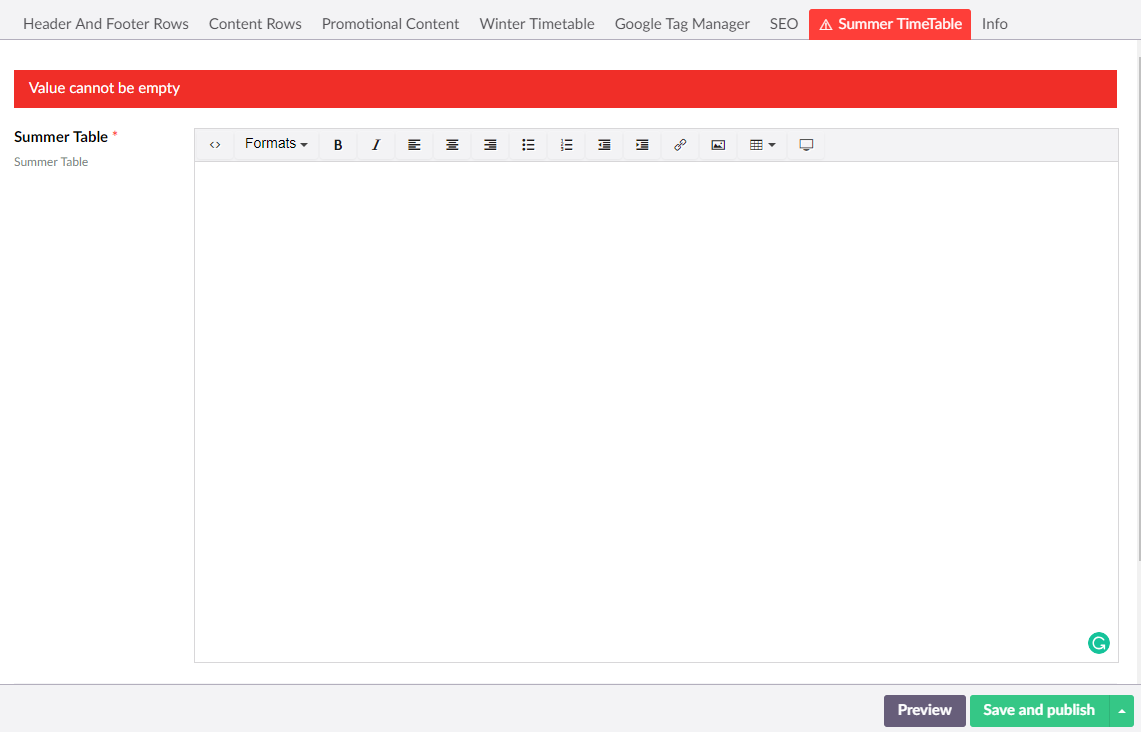This screenshot has height=732, width=1141.
Task: Click the bold "Summer Table" field label
Action: coord(61,137)
